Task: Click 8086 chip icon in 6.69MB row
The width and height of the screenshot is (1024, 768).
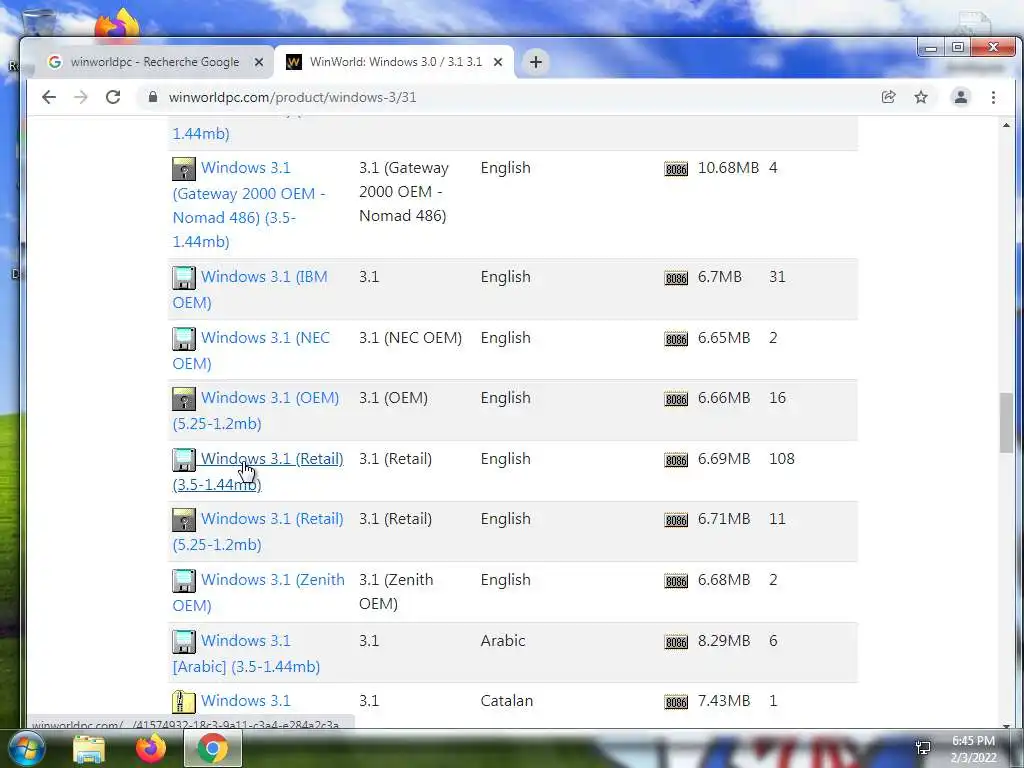Action: [676, 460]
